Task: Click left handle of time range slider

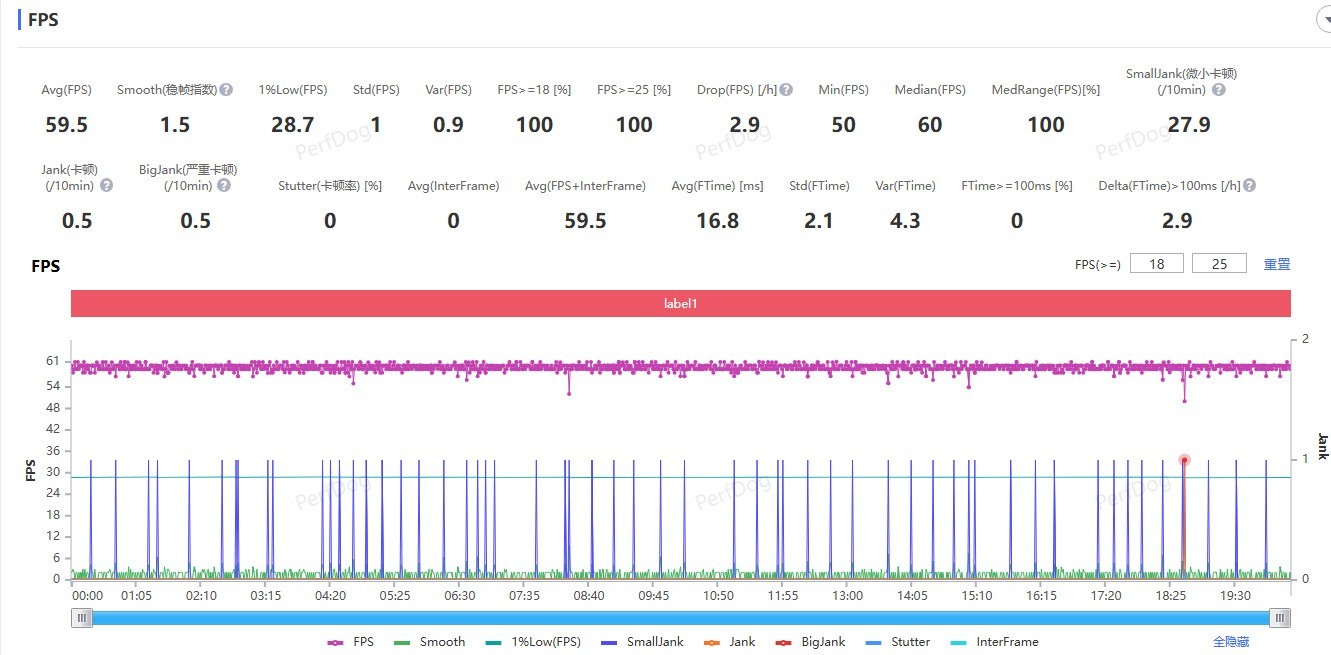Action: [82, 618]
